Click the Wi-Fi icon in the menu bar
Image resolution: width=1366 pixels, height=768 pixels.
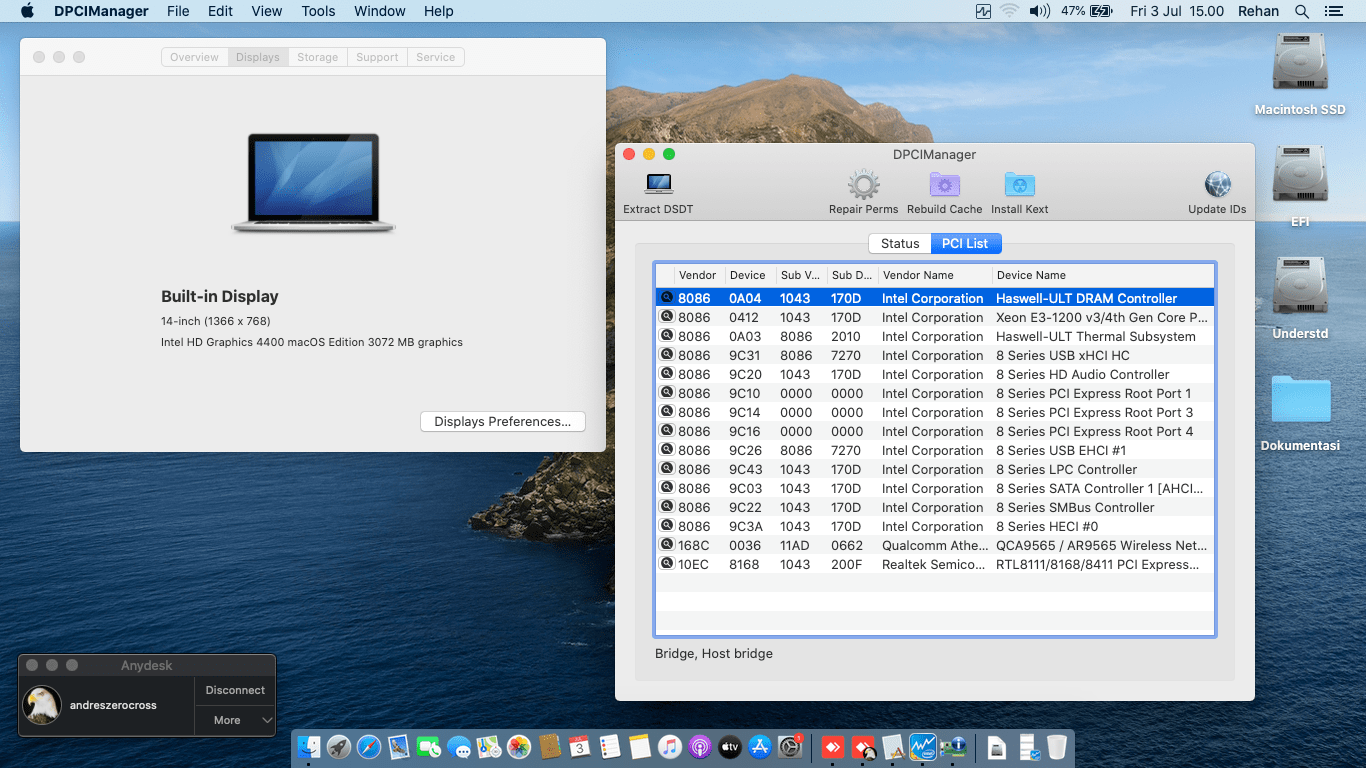click(x=1009, y=11)
